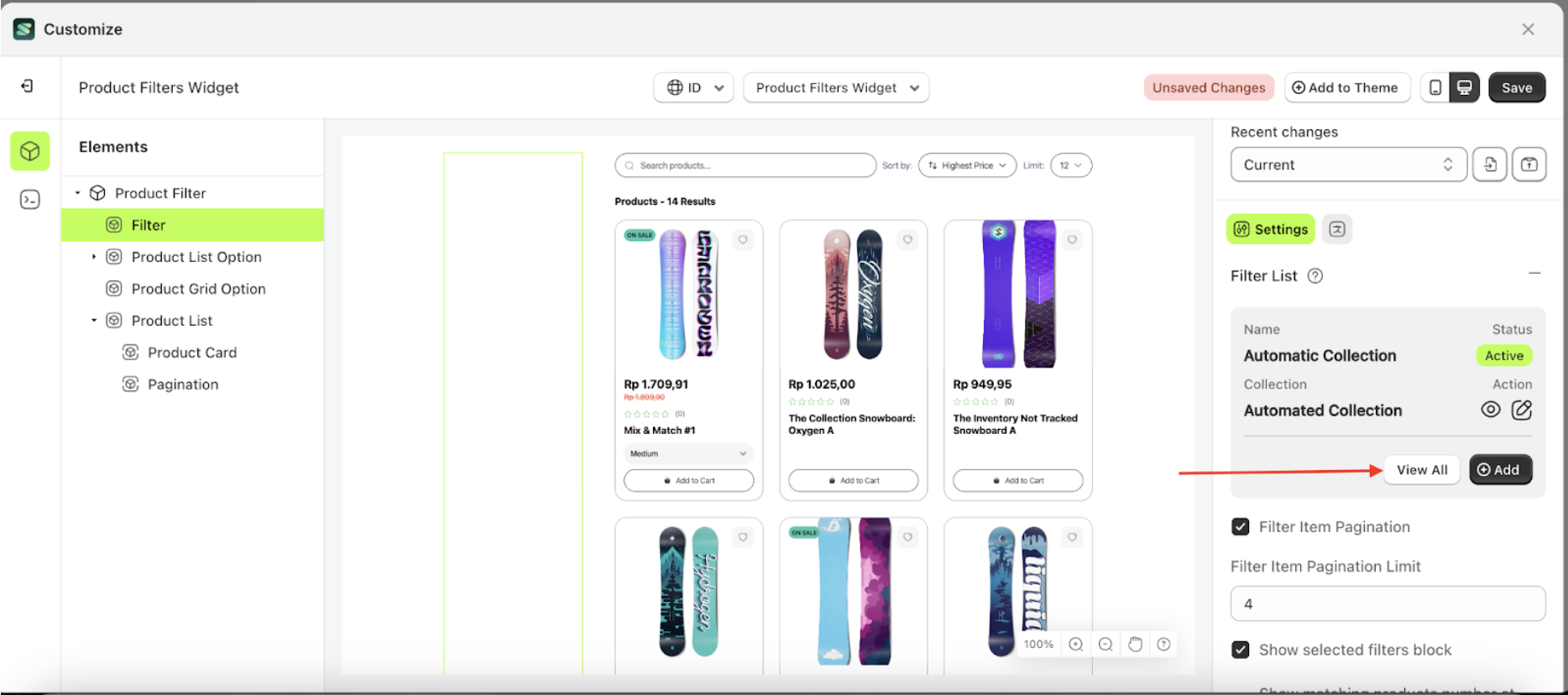1568x695 pixels.
Task: Open the Sort by Highest Price dropdown
Action: (967, 165)
